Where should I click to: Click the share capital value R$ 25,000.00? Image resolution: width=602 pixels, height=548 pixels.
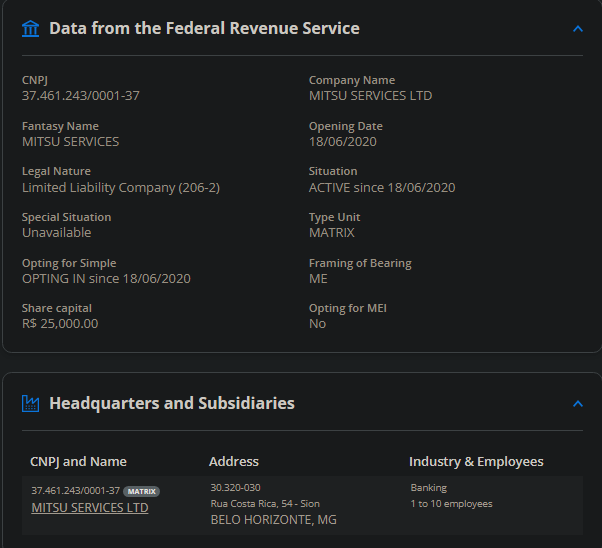coord(60,324)
